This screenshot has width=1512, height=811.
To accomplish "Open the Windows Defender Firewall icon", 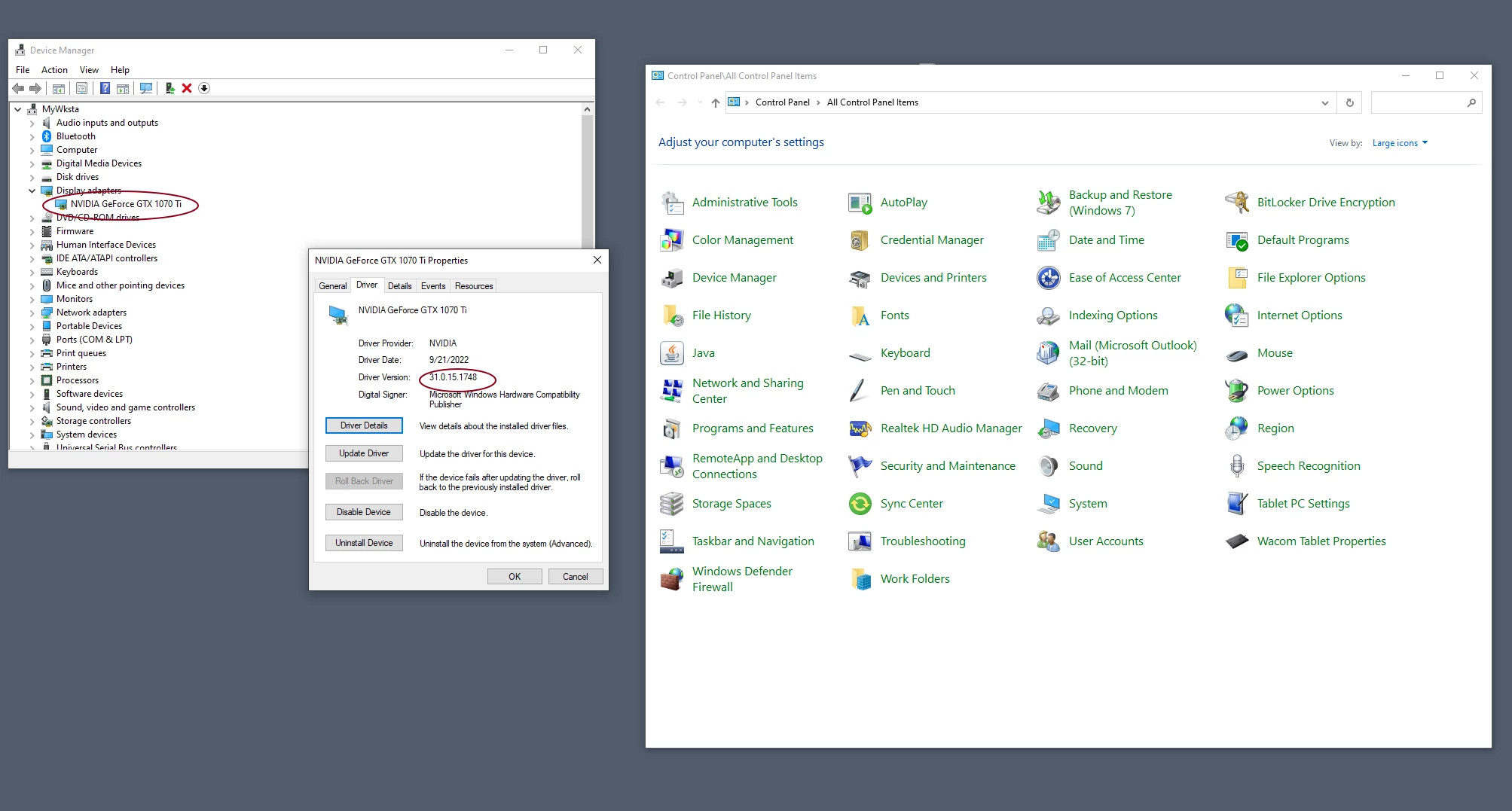I will click(671, 579).
